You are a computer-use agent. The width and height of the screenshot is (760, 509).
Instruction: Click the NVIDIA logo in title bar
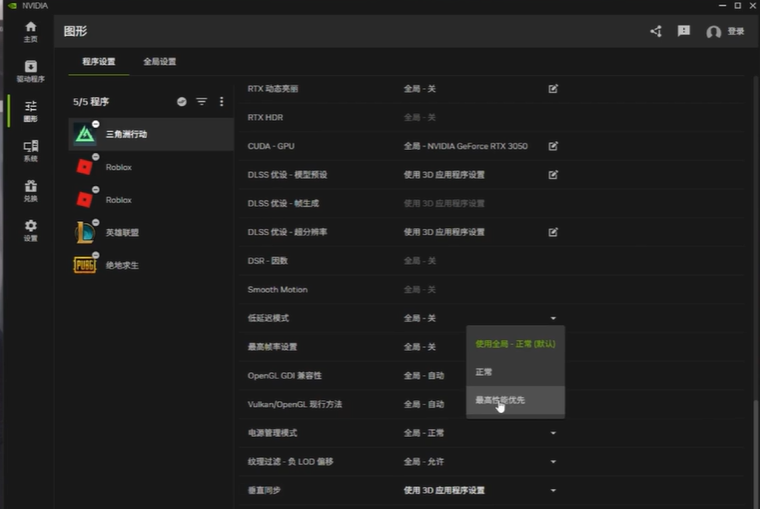12,6
